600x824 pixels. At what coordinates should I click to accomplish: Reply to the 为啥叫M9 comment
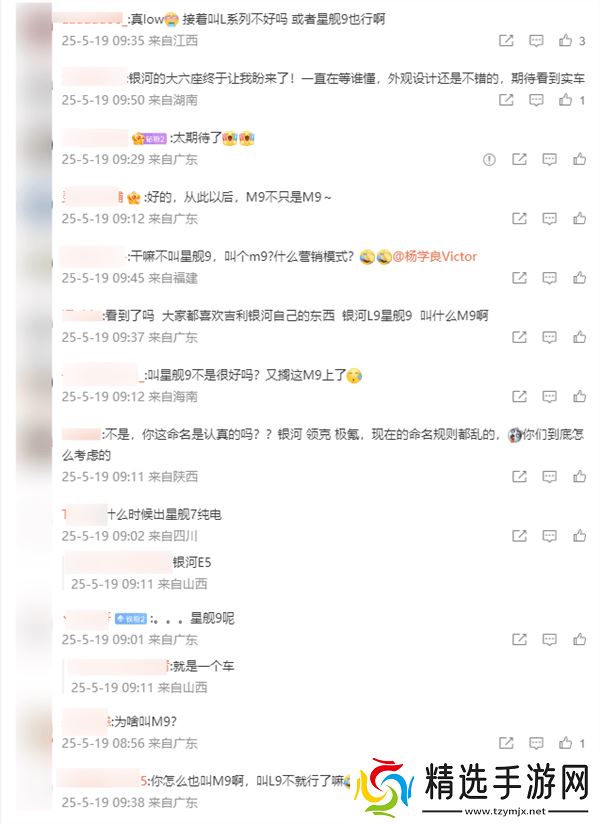point(536,743)
